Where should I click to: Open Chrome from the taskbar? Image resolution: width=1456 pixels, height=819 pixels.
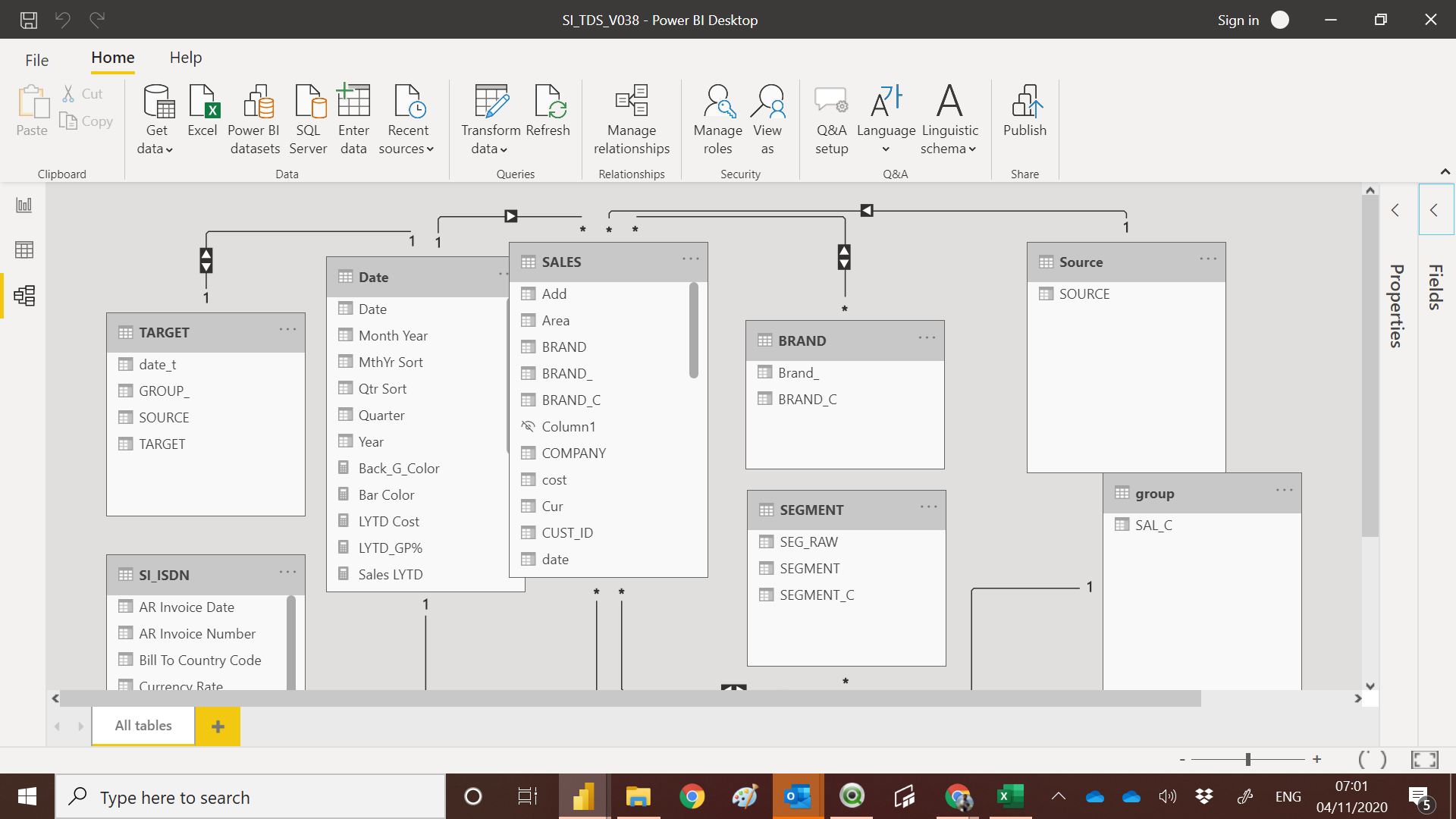(692, 797)
